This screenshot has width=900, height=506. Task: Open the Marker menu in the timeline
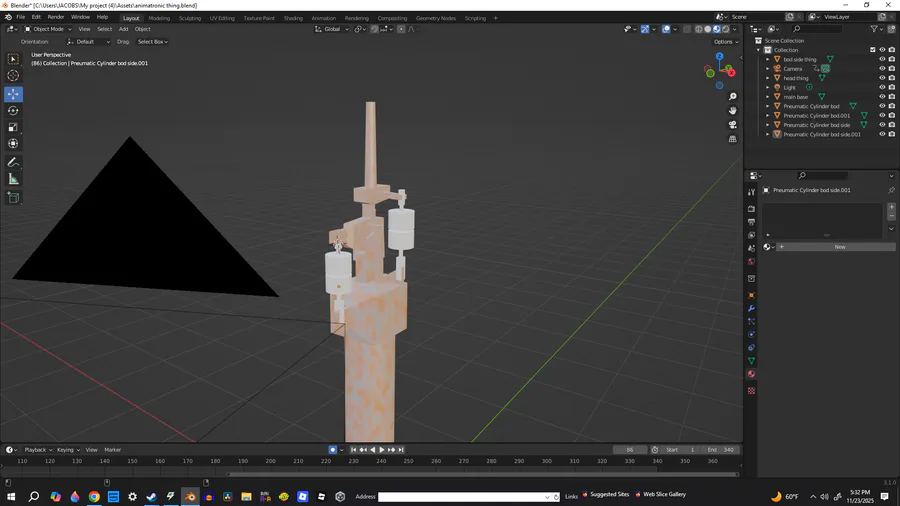click(x=112, y=450)
